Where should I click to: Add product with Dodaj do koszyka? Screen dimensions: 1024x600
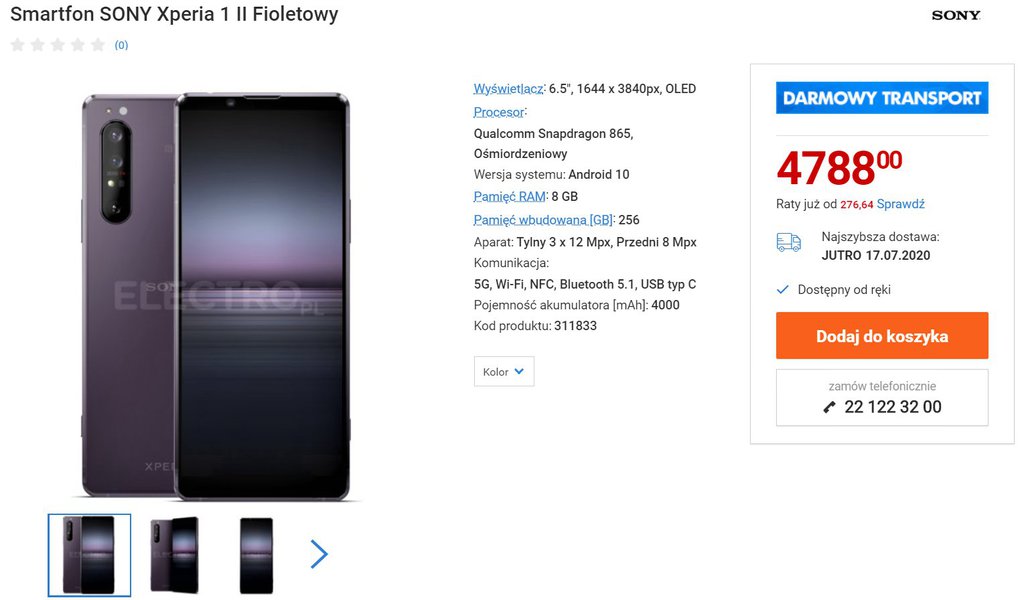[x=882, y=336]
